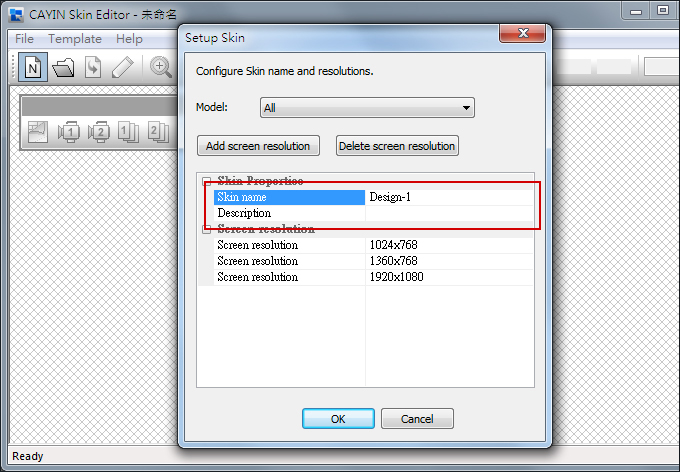This screenshot has width=680, height=472.
Task: Select the video area 2 icon
Action: click(x=99, y=131)
